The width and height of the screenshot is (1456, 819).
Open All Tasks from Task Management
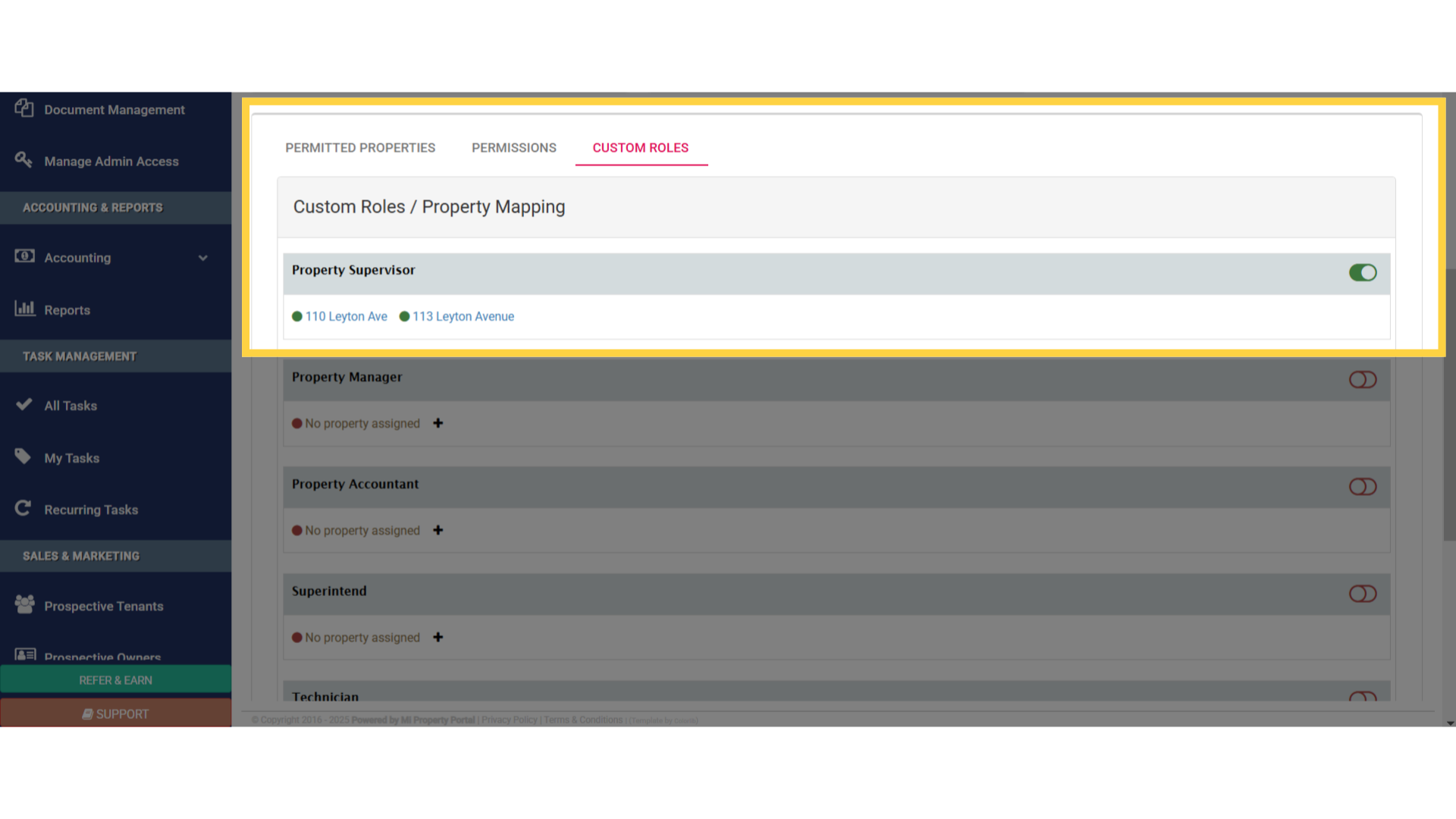coord(71,405)
